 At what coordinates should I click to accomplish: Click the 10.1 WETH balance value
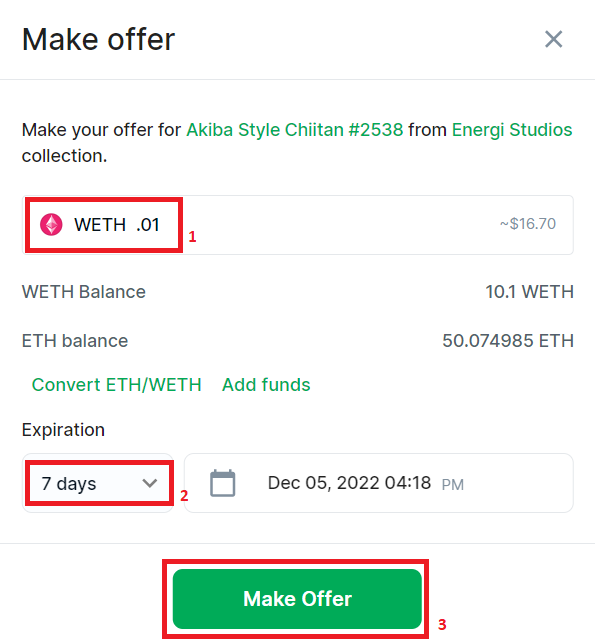point(529,292)
